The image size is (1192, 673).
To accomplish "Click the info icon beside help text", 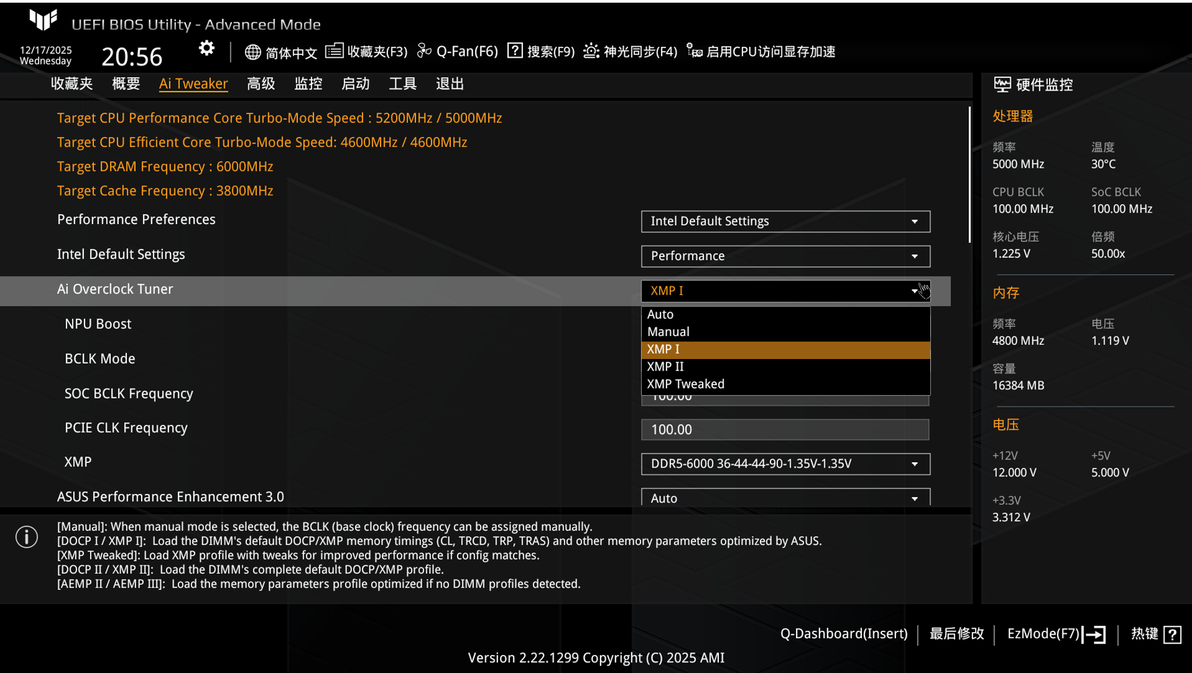I will pos(27,537).
